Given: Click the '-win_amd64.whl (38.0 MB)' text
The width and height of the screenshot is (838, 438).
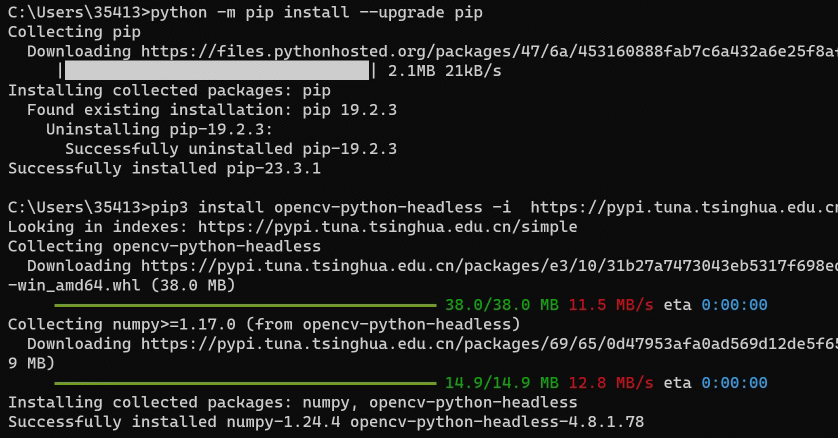Looking at the screenshot, I should click(x=120, y=285).
